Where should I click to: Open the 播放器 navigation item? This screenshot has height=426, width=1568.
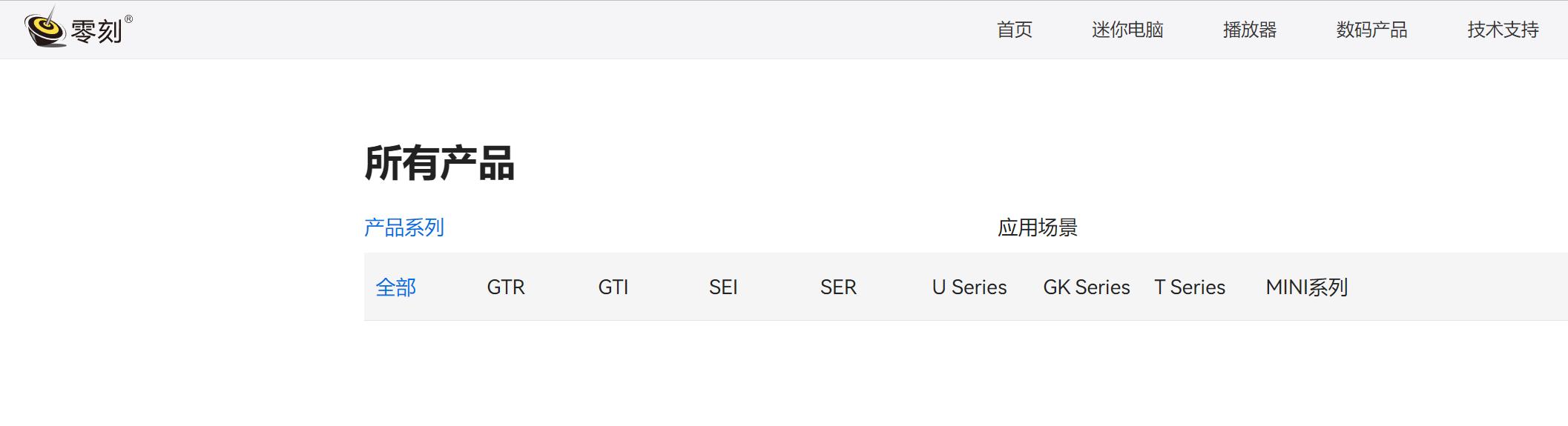pos(1249,30)
